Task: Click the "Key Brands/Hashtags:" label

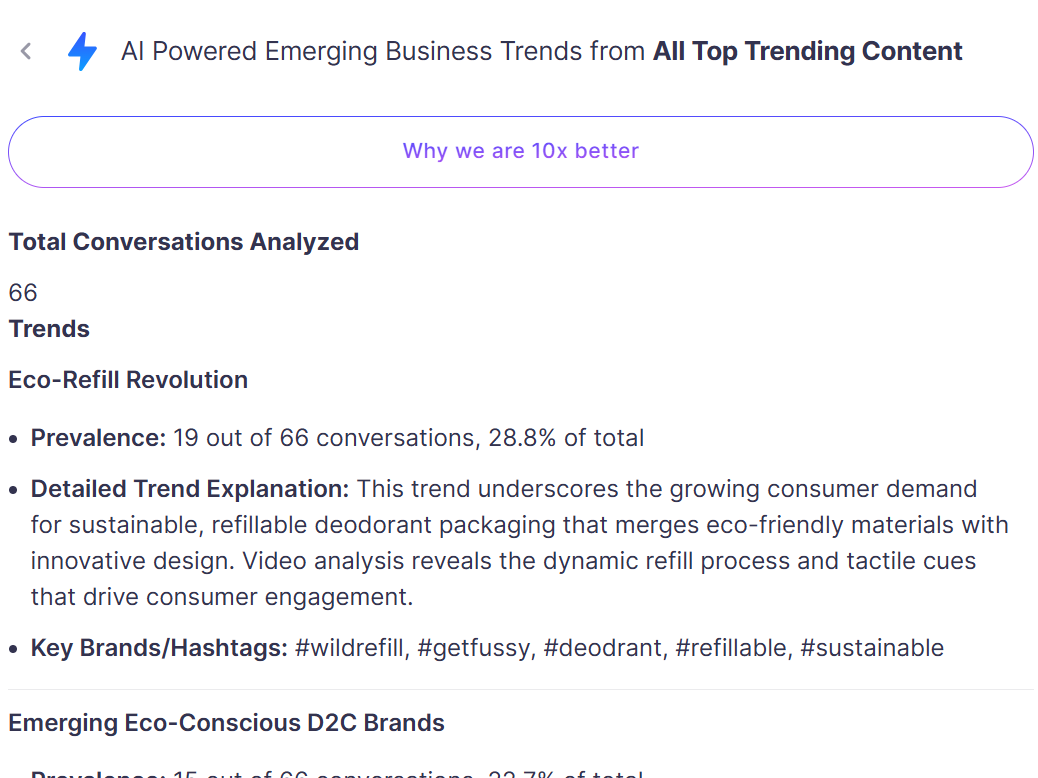Action: coord(159,648)
